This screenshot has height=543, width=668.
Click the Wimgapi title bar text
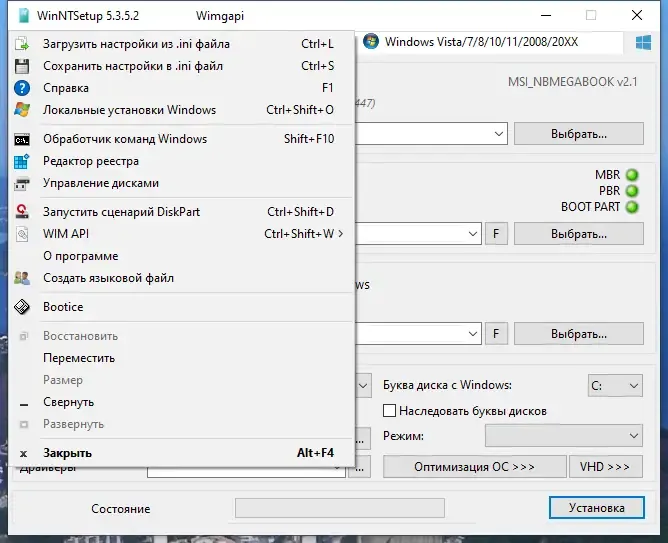click(220, 16)
